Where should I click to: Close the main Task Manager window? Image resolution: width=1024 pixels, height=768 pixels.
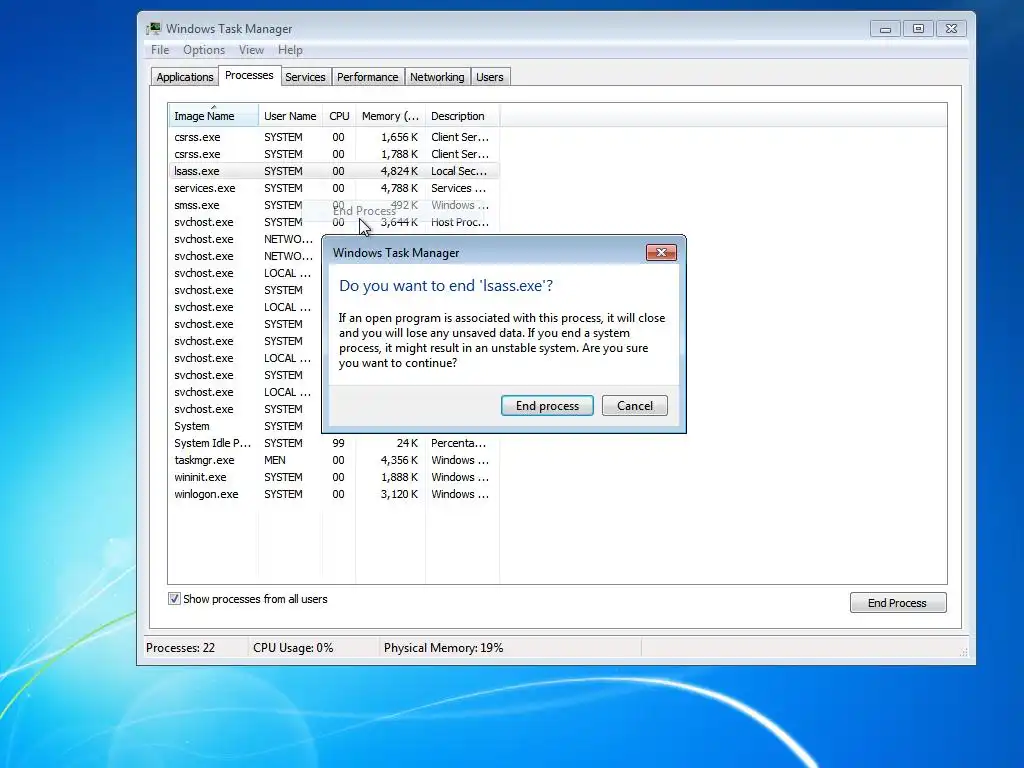click(x=952, y=29)
